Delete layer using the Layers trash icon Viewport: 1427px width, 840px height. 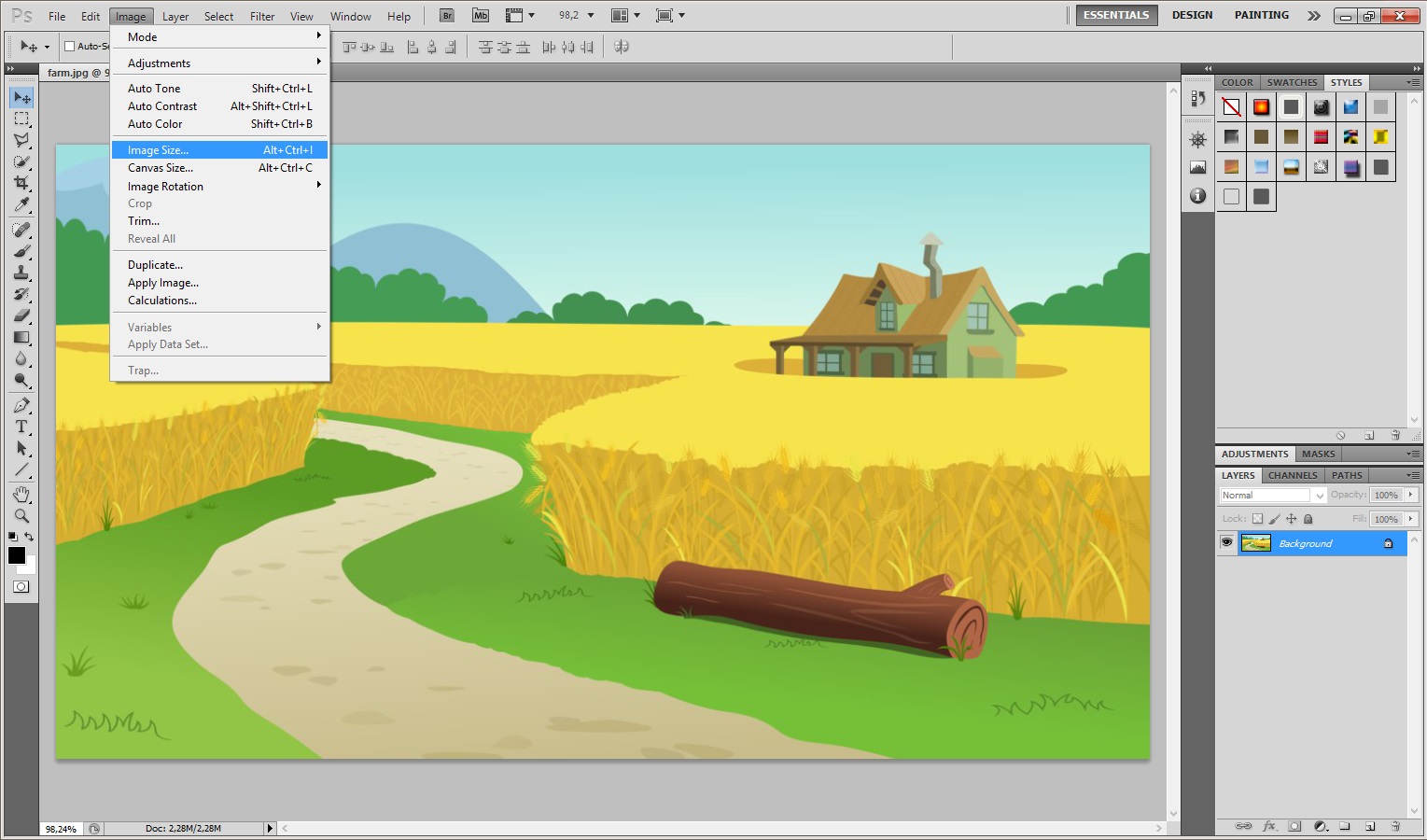(1395, 826)
